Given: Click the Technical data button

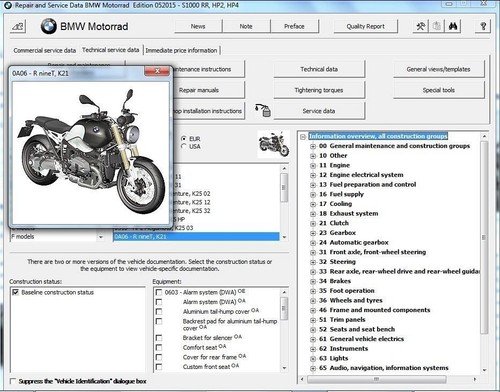Looking at the screenshot, I should [319, 69].
